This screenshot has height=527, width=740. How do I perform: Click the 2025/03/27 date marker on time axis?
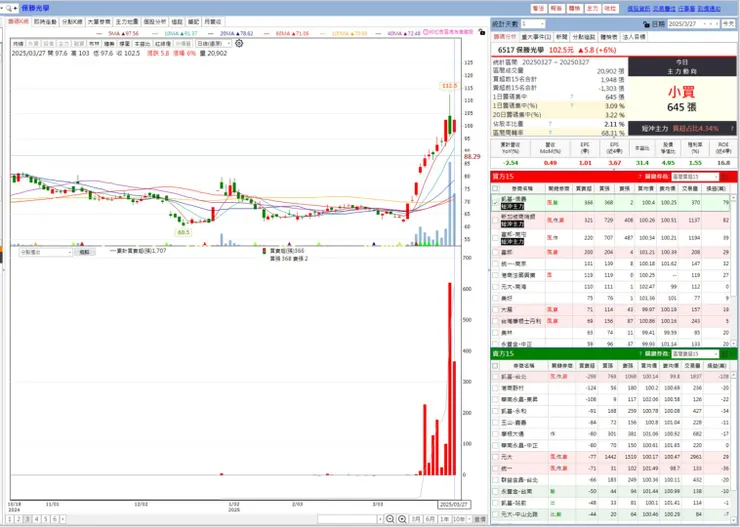coord(453,504)
